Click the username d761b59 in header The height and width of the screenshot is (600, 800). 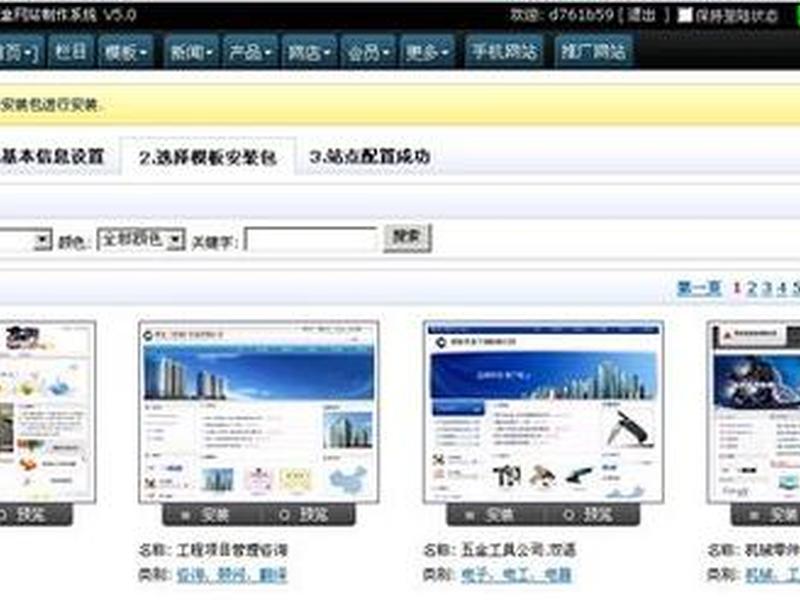pos(581,15)
